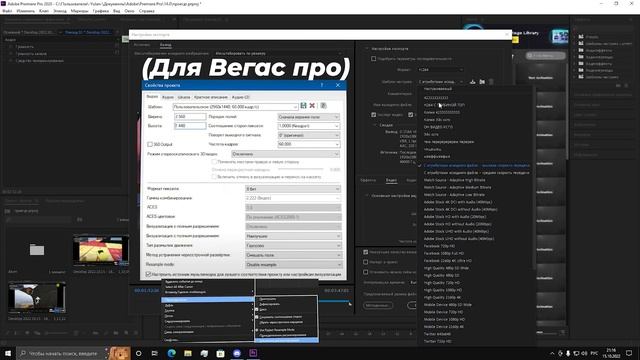The height and width of the screenshot is (360, 640).
Task: Open the template dropdown in Vegas project properties
Action: (x=236, y=107)
